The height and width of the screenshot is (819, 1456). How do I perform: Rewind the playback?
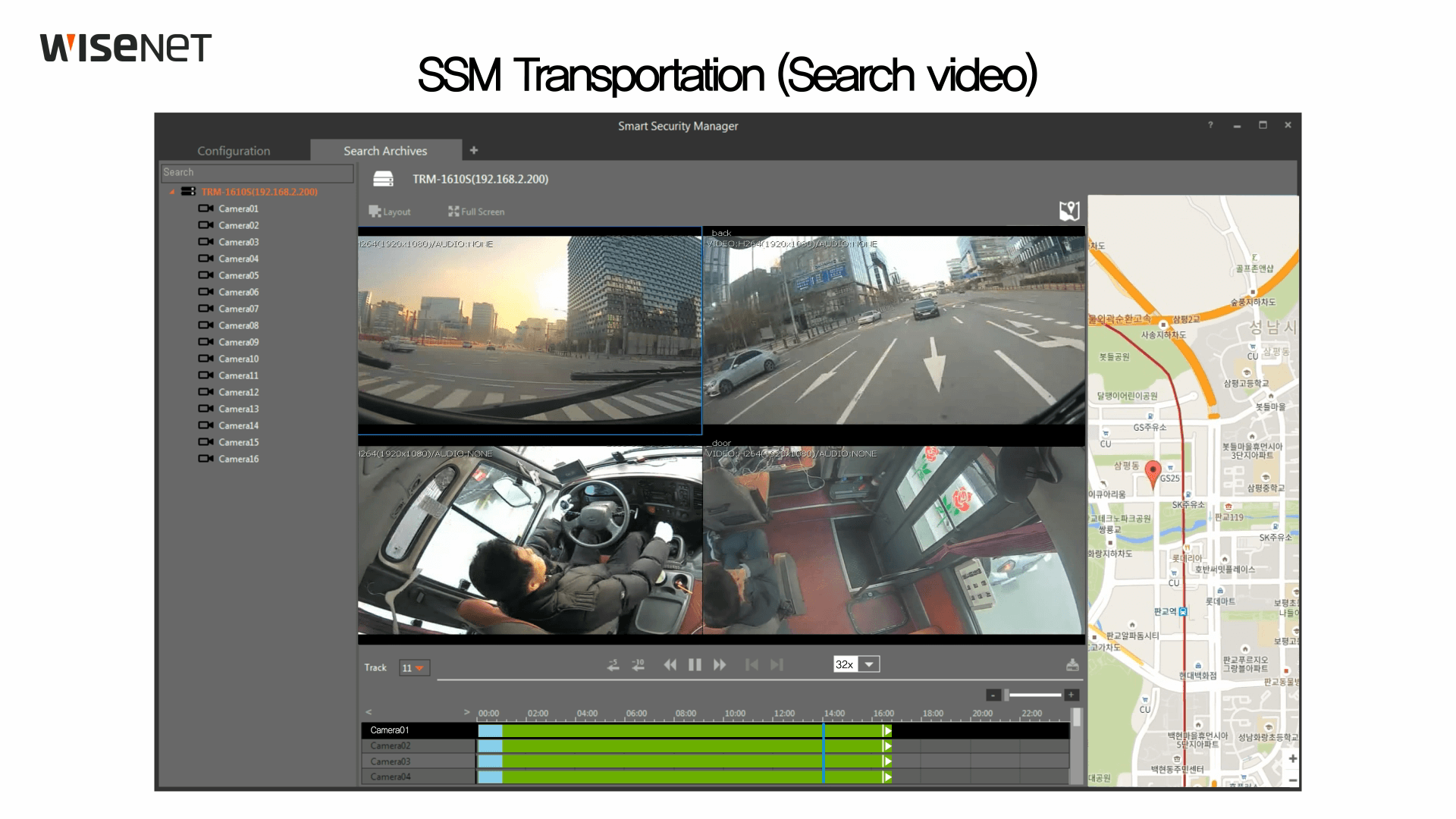[670, 665]
